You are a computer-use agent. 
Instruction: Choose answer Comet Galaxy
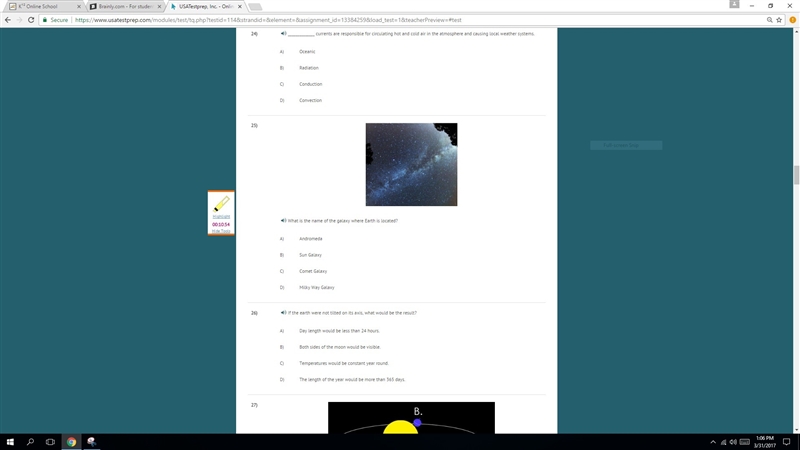point(313,271)
